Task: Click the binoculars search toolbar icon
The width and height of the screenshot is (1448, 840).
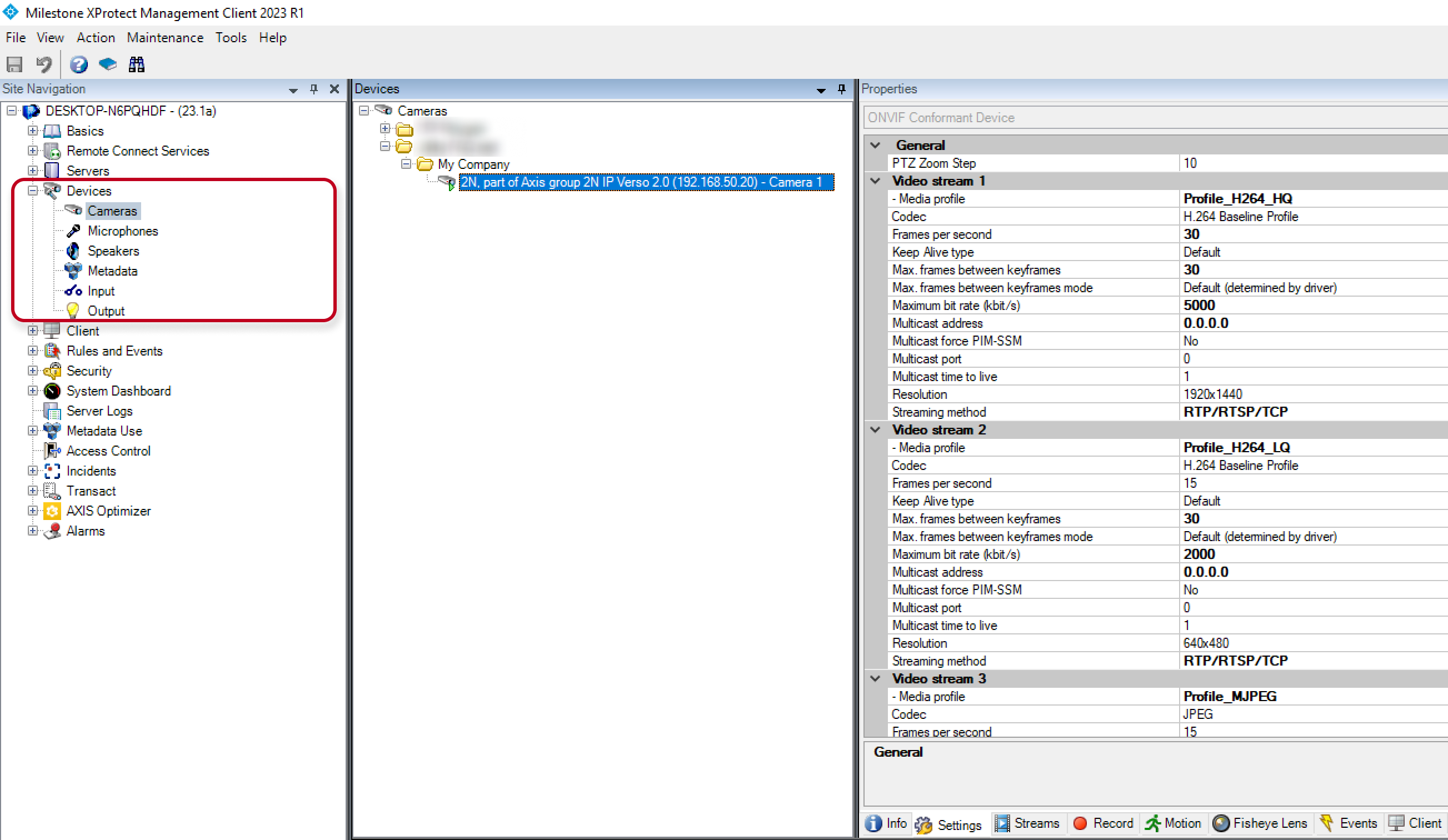Action: 137,64
